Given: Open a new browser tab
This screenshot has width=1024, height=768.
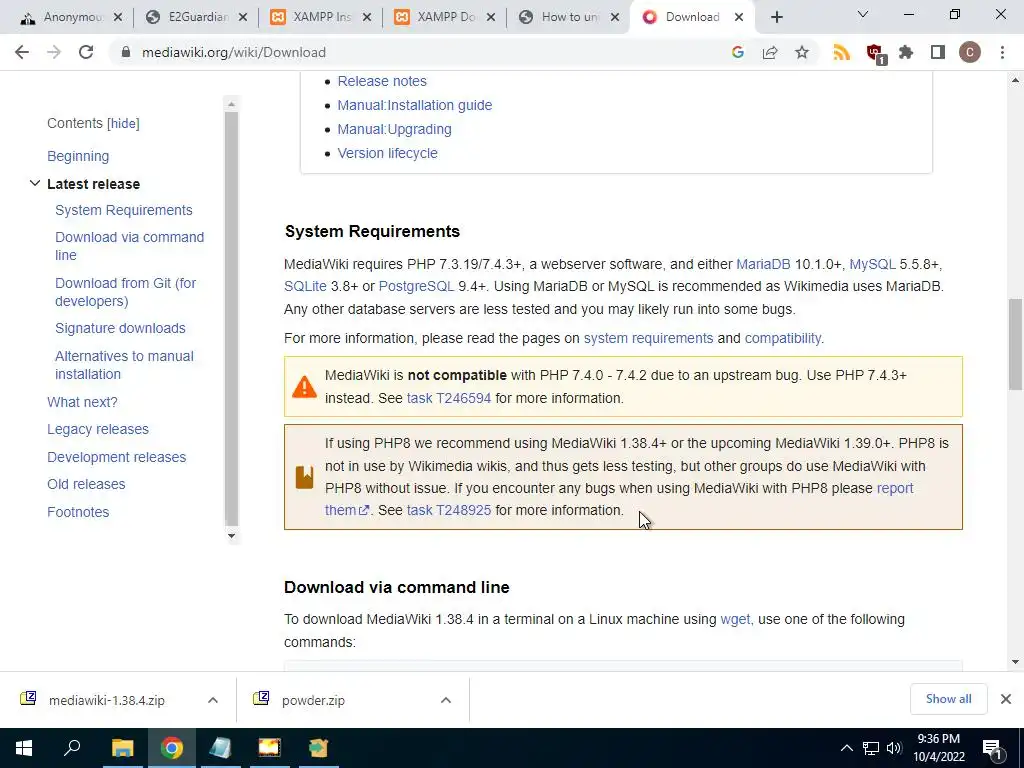Looking at the screenshot, I should tap(776, 17).
